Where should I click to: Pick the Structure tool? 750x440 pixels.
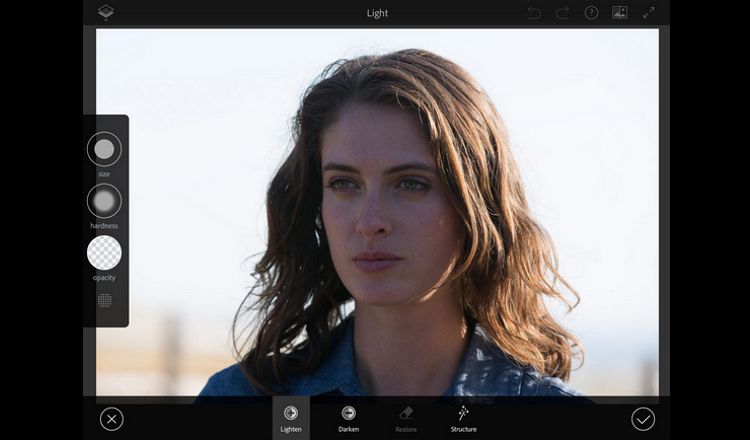tap(463, 413)
